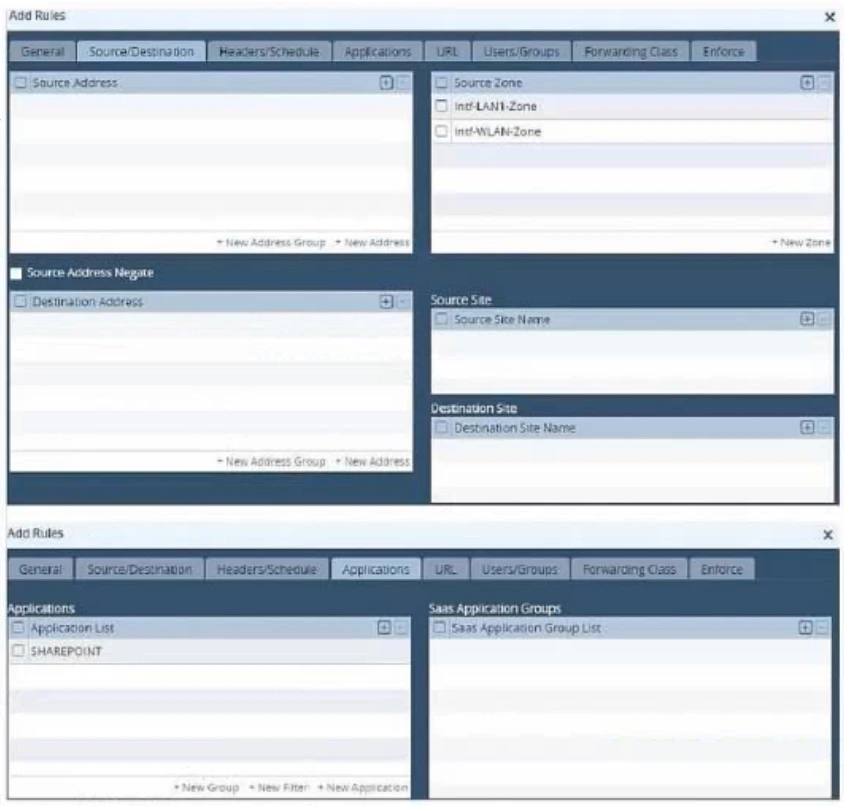Click New Address Group under Source Address
The width and height of the screenshot is (844, 806).
click(271, 243)
